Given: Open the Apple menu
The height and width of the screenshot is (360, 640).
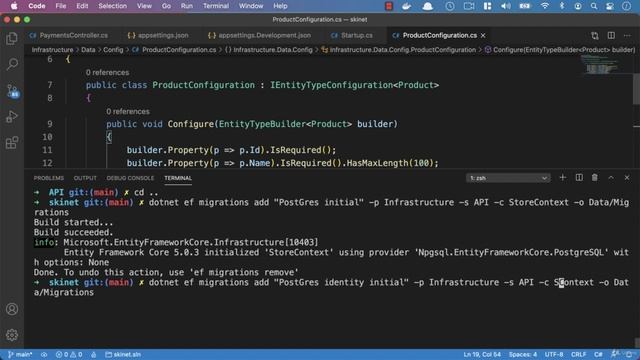Looking at the screenshot, I should (x=14, y=6).
